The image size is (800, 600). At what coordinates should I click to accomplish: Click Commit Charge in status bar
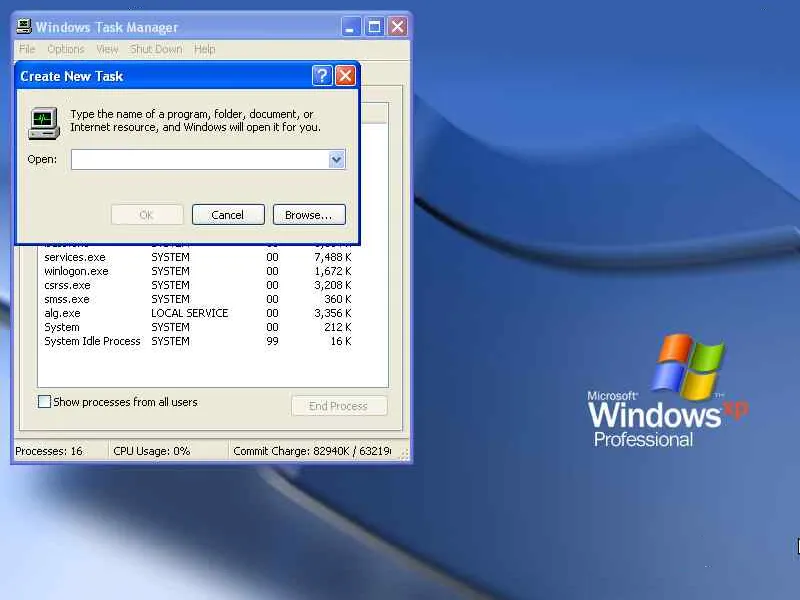pyautogui.click(x=312, y=452)
